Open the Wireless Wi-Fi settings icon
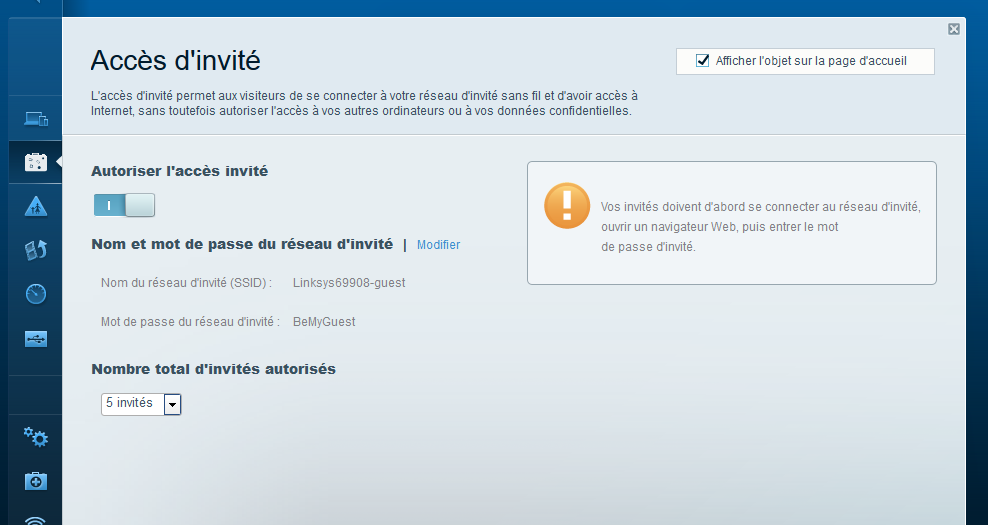 click(x=36, y=518)
